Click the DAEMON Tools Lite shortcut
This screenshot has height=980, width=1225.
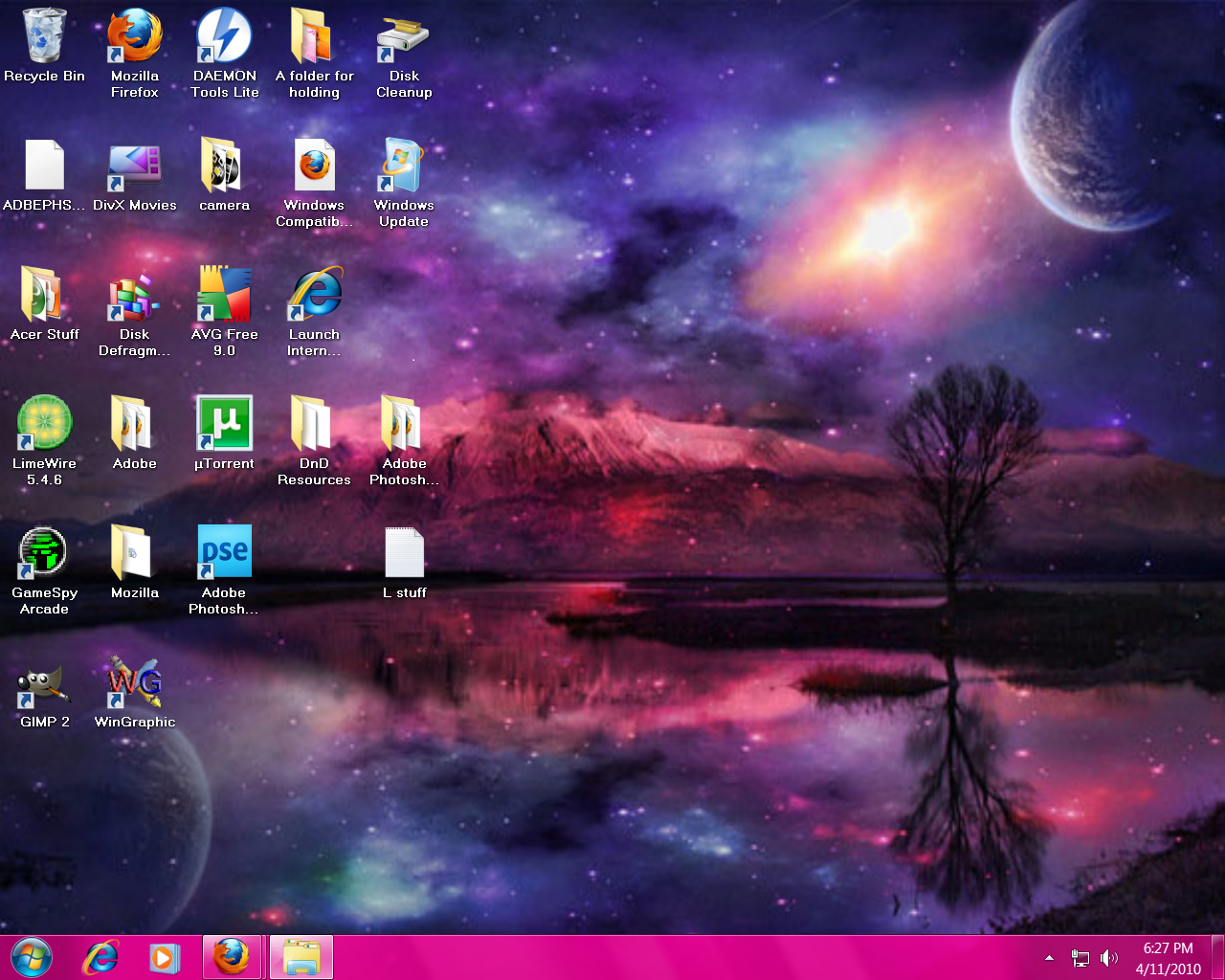point(224,38)
